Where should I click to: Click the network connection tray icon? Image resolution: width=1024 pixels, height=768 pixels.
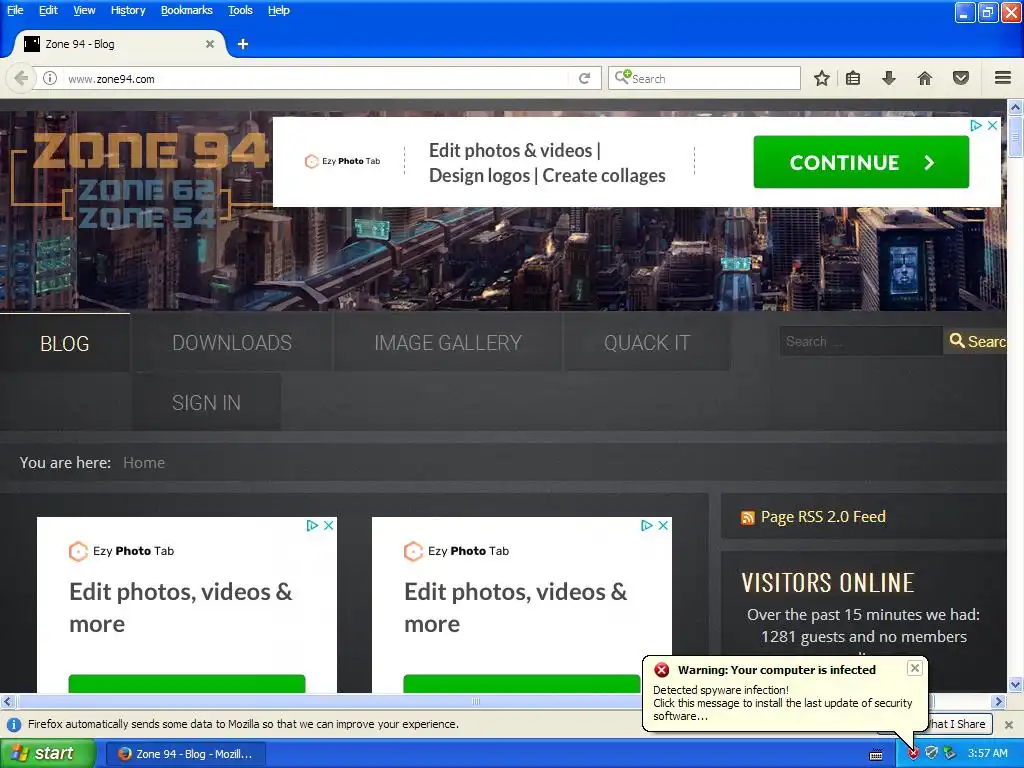tap(950, 753)
